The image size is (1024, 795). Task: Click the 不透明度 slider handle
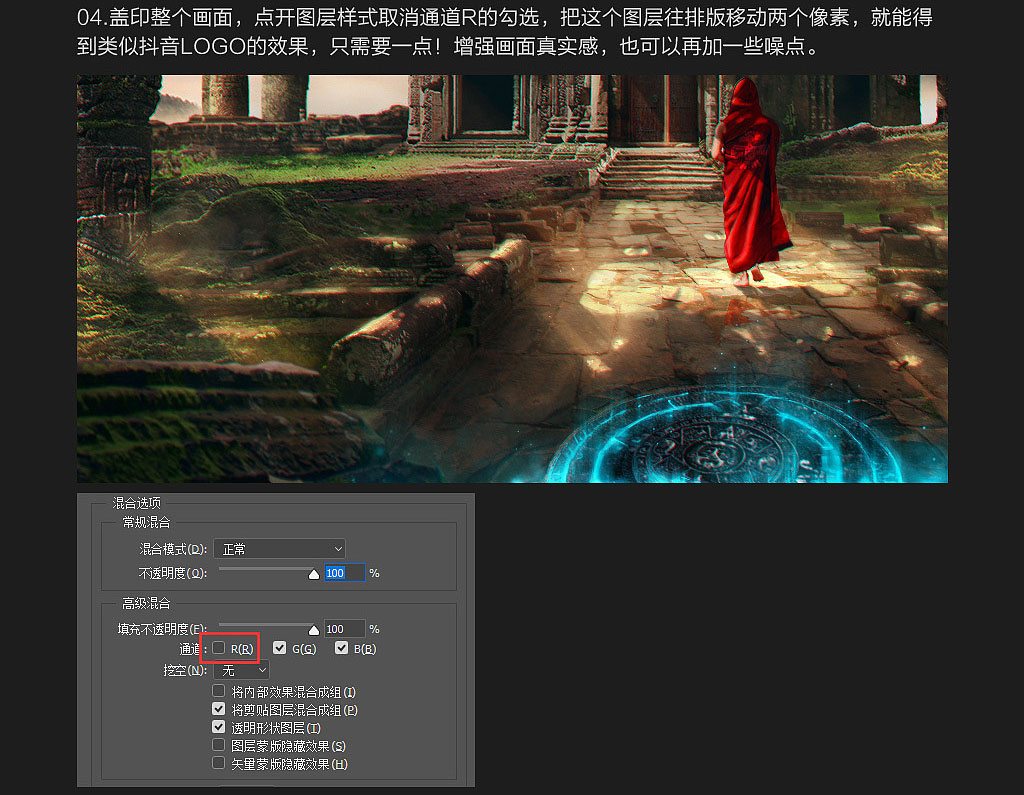point(313,574)
